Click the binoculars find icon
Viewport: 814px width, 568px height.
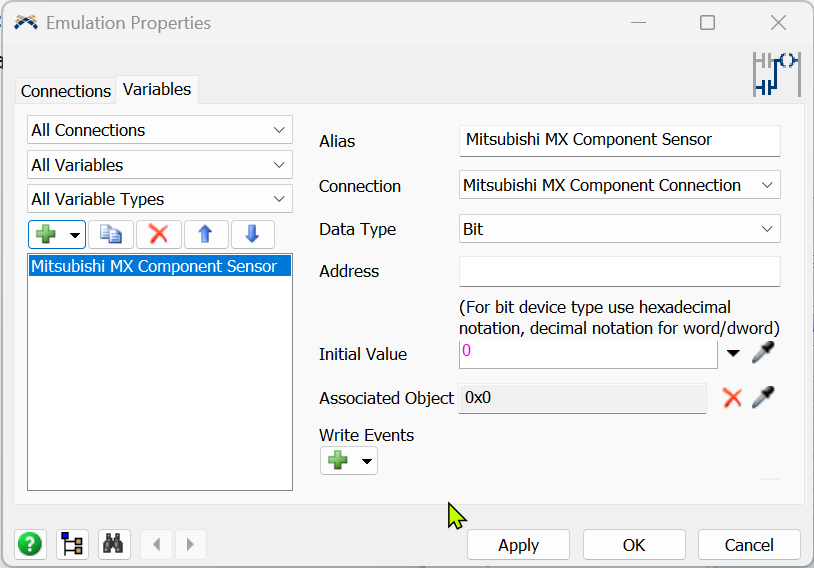[113, 544]
